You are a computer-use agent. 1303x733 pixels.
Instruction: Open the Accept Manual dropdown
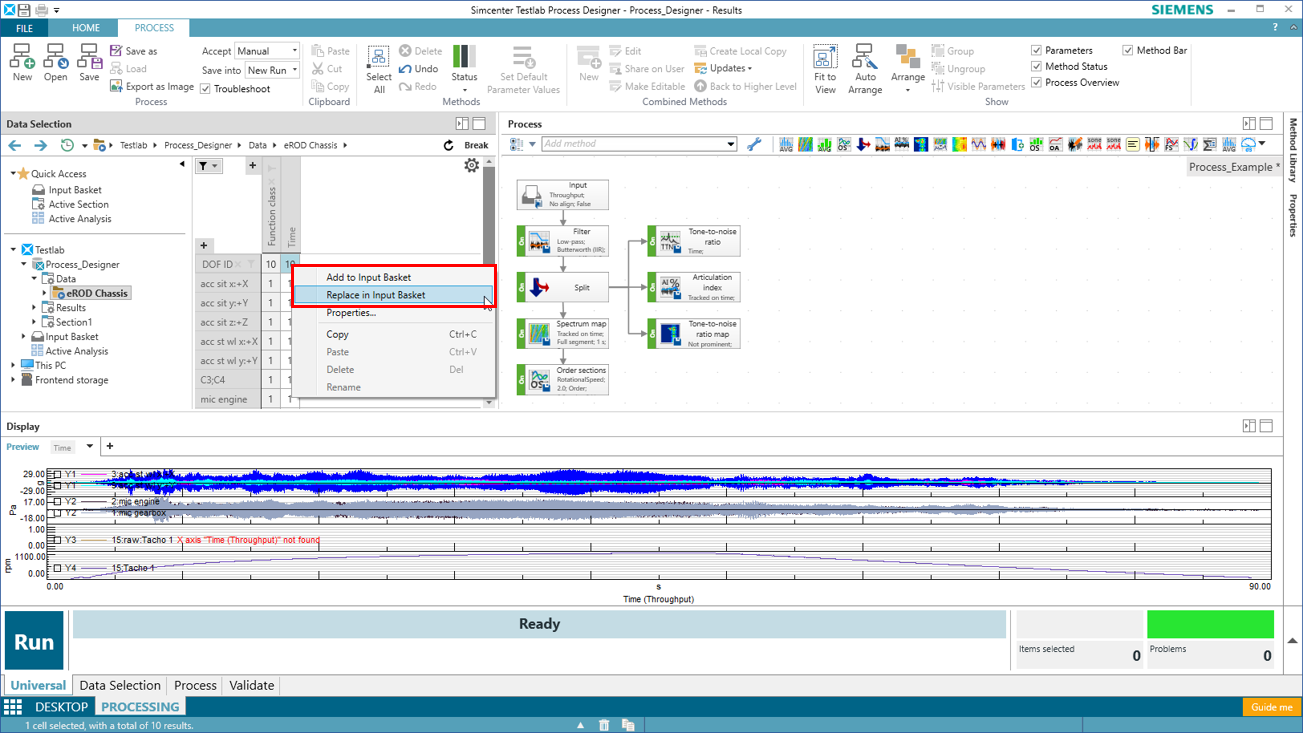pos(267,51)
